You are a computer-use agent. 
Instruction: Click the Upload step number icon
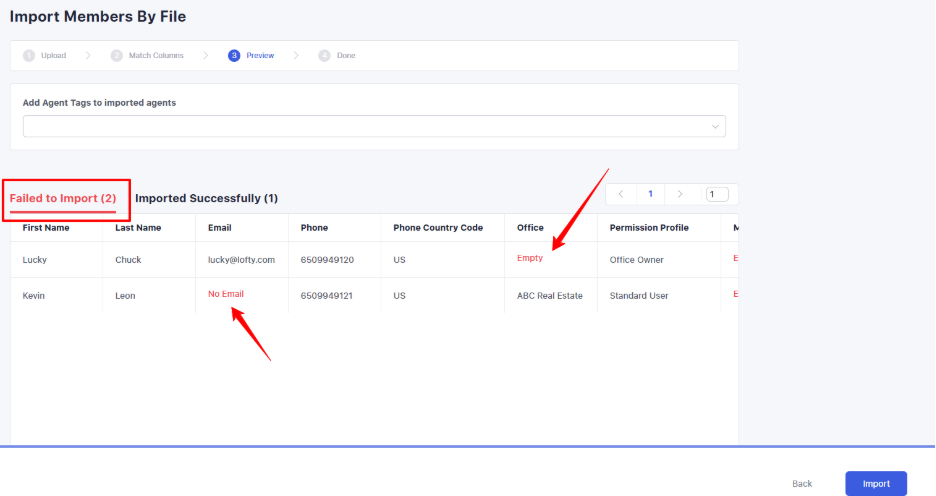[x=29, y=56]
